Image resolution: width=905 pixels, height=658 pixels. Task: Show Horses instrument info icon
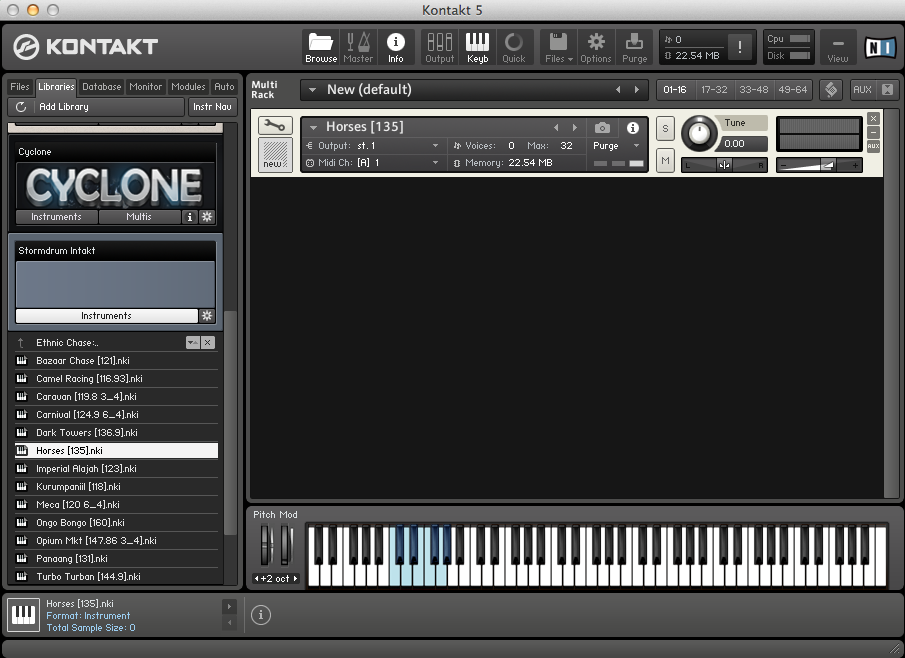point(633,128)
